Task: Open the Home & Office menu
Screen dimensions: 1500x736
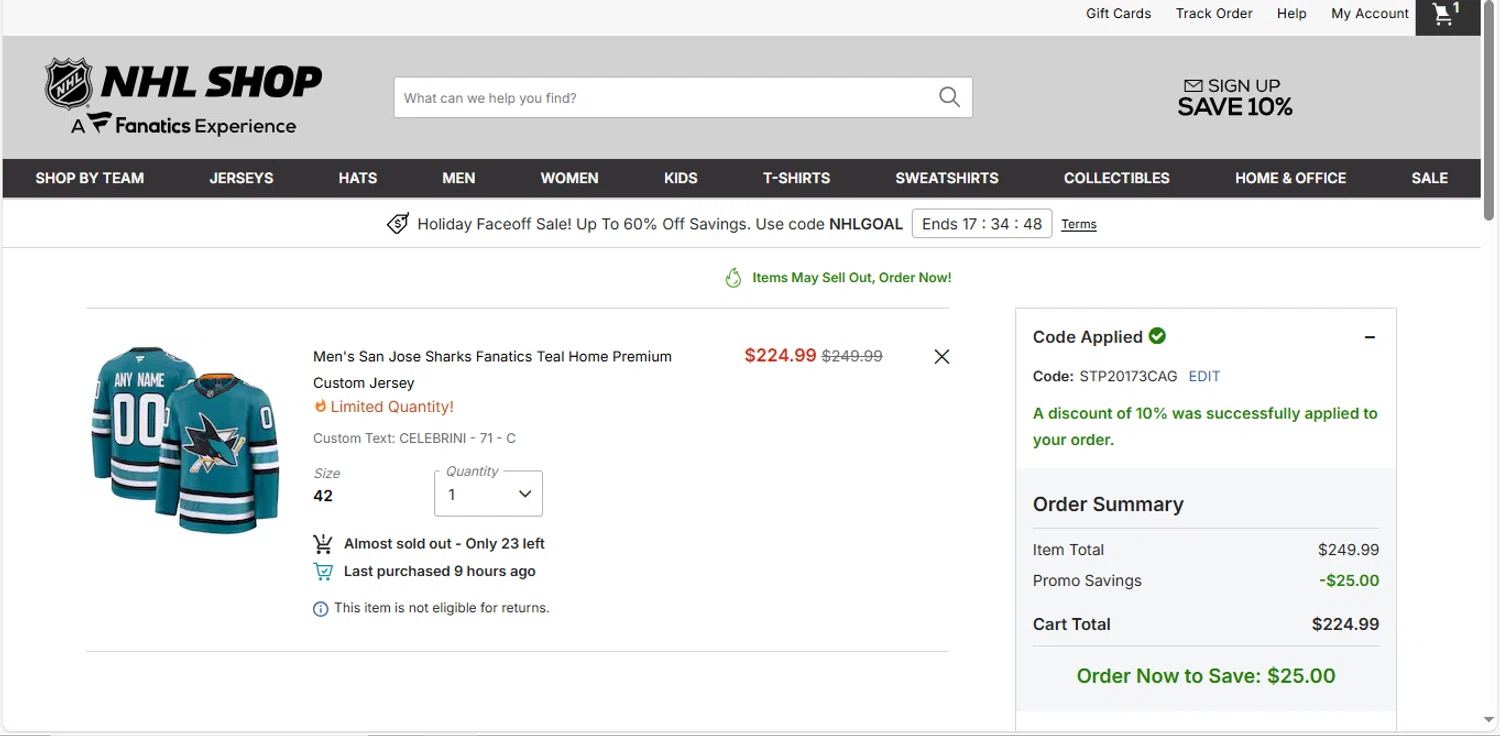Action: [1290, 178]
